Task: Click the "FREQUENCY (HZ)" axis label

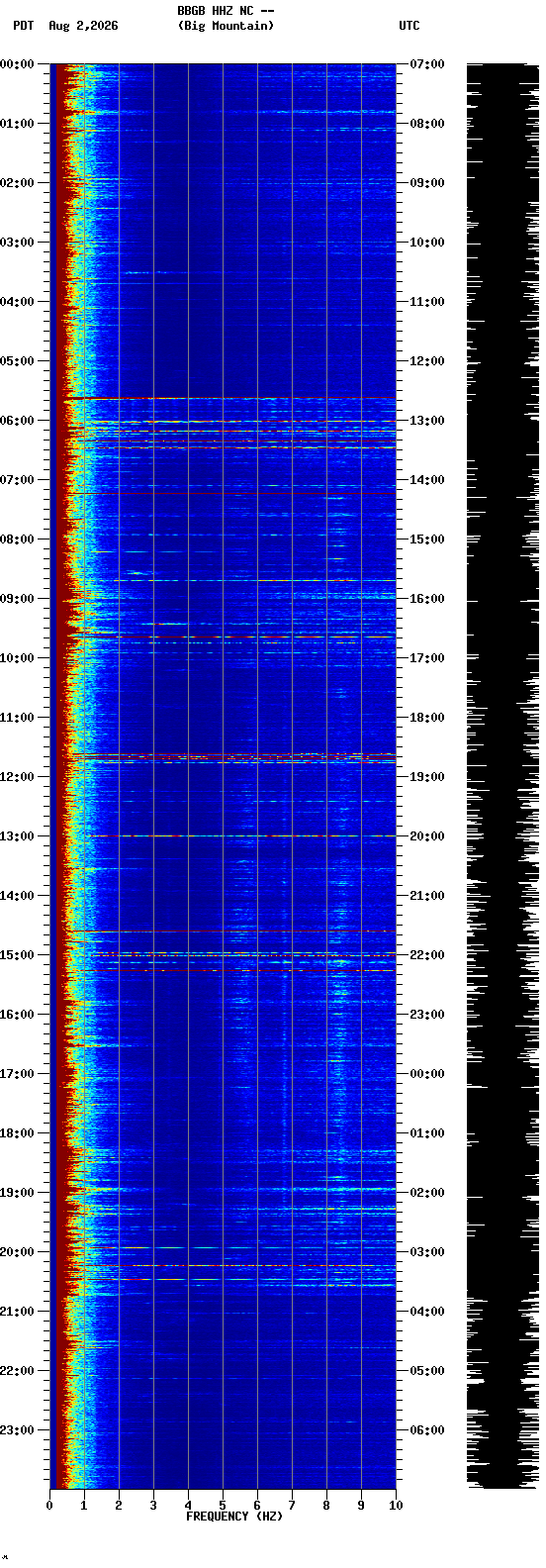Action: click(x=234, y=1517)
